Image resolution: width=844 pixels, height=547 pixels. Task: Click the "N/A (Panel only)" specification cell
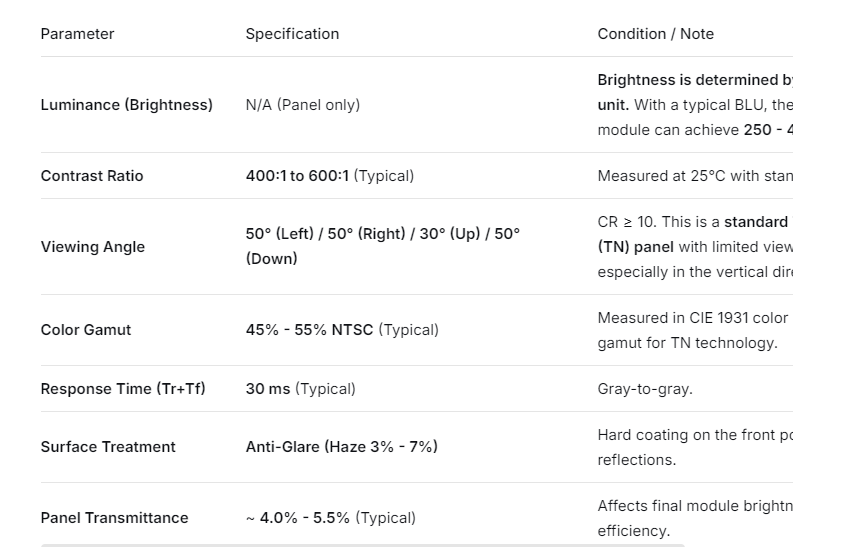(x=302, y=105)
